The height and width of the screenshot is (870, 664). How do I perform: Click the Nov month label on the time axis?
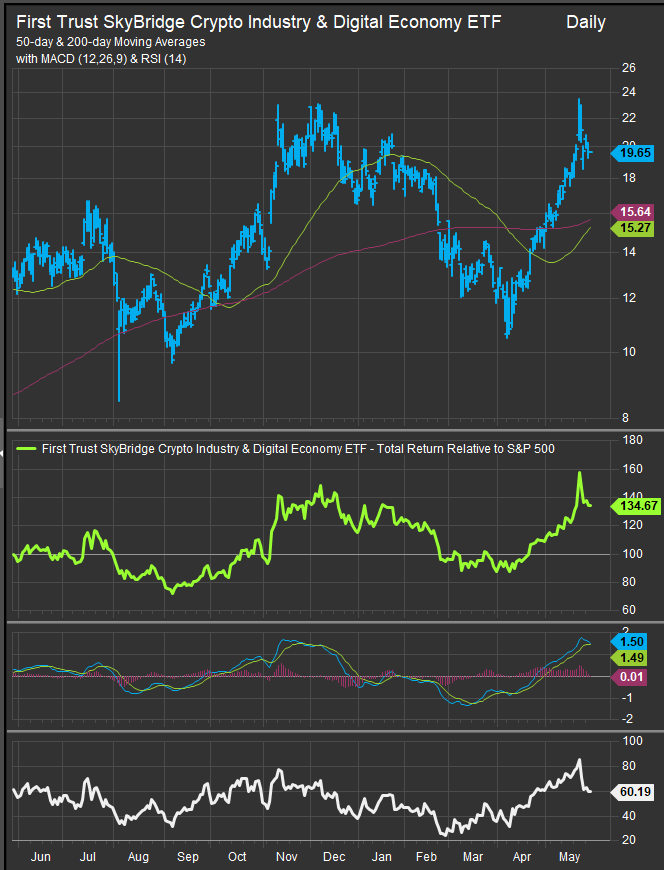(286, 857)
